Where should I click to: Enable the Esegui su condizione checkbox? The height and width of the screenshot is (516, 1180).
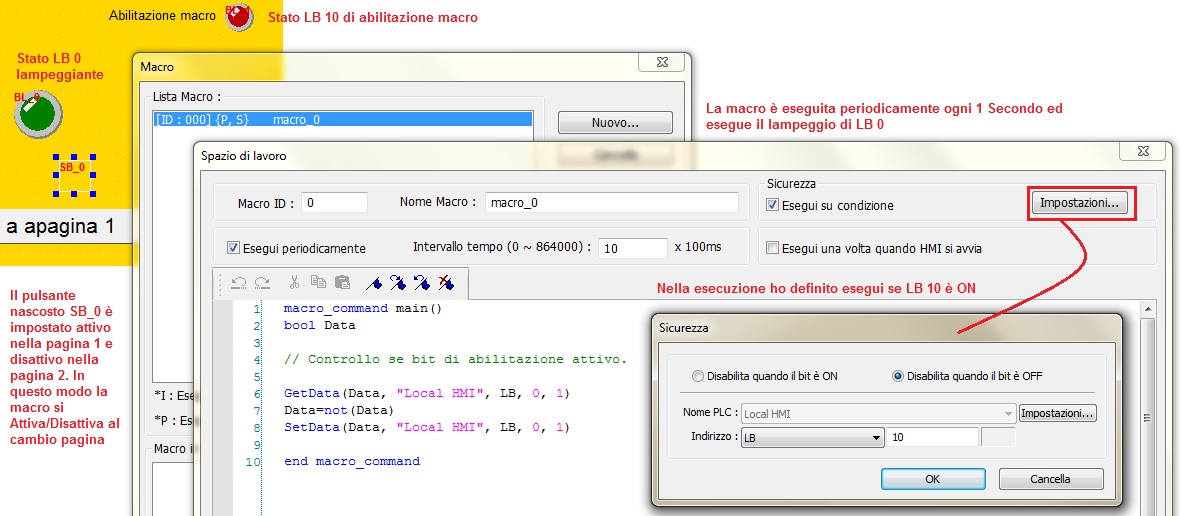pyautogui.click(x=772, y=205)
